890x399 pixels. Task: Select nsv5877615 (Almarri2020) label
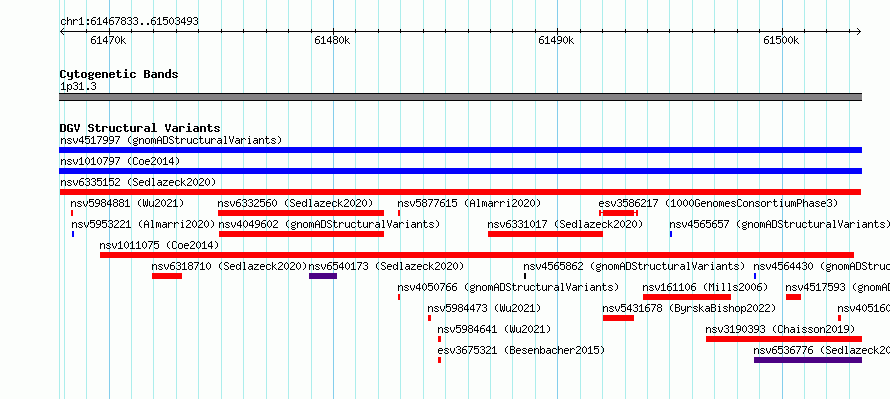click(469, 203)
